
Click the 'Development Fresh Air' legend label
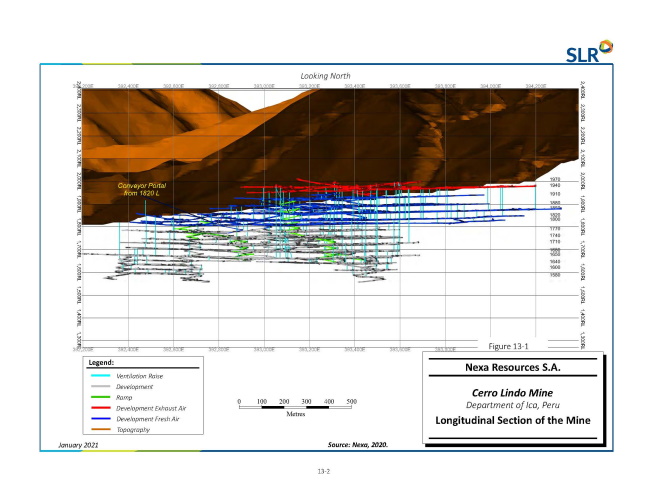coord(148,419)
